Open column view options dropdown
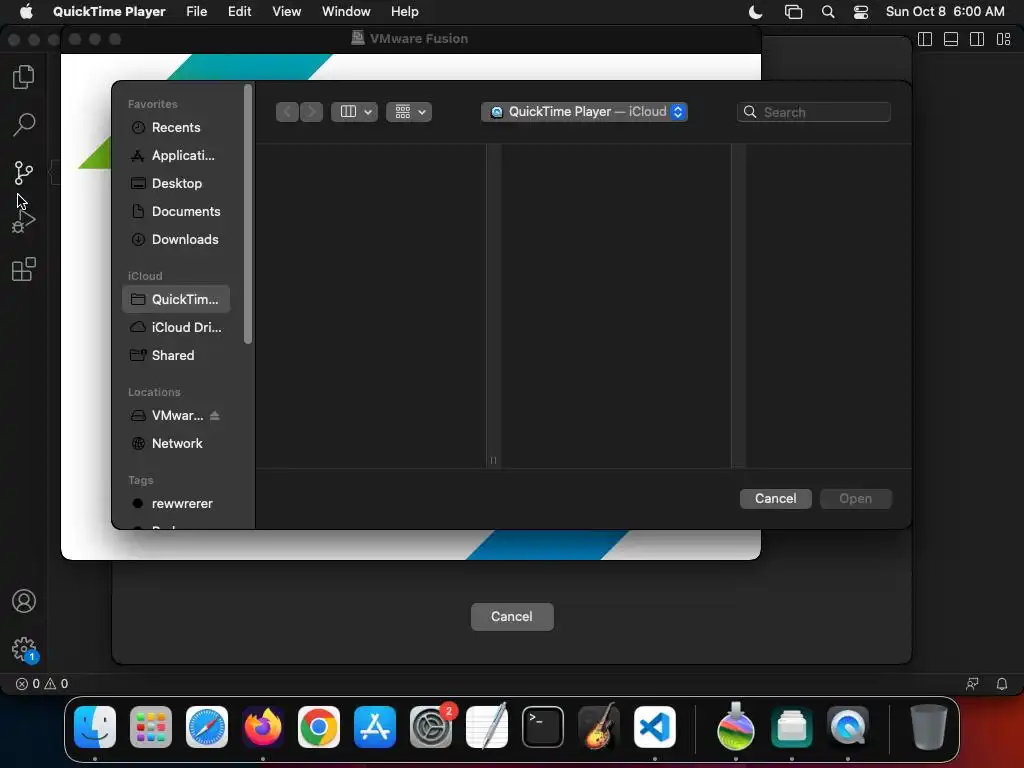The image size is (1024, 768). [x=355, y=112]
